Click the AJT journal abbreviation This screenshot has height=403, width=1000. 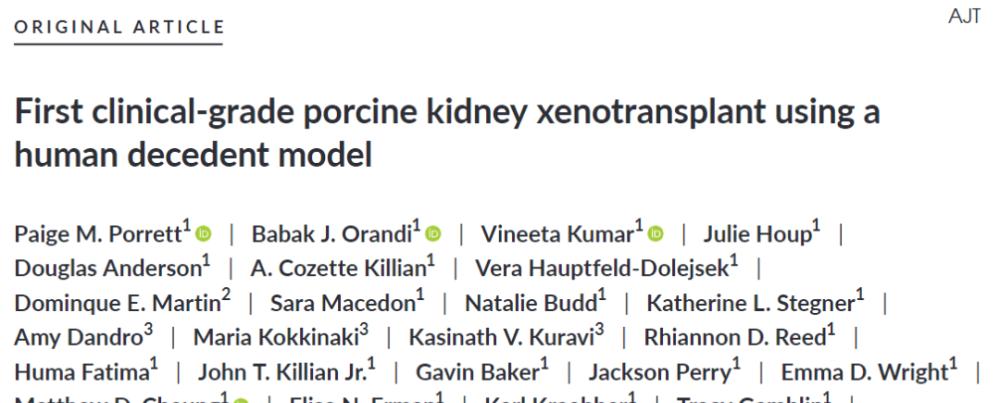964,16
